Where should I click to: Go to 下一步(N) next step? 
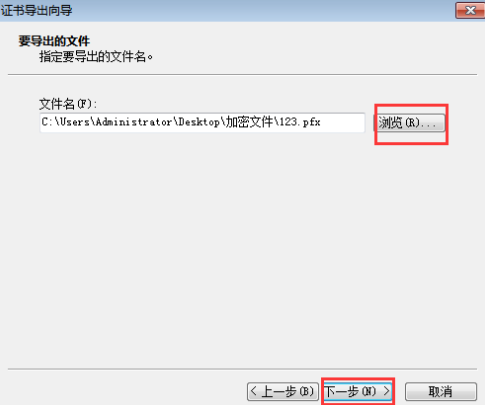tap(358, 391)
